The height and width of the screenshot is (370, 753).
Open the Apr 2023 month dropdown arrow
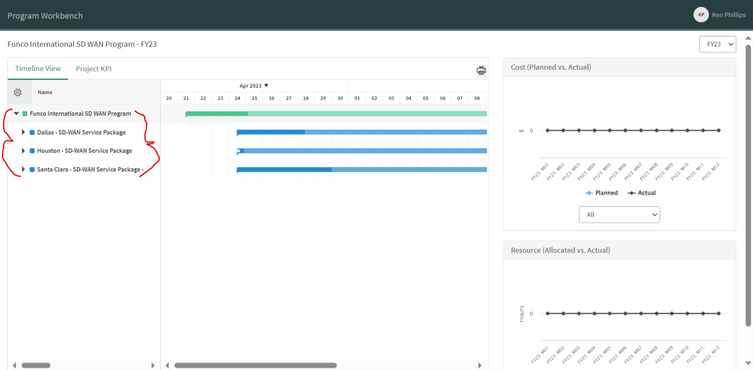tap(267, 86)
